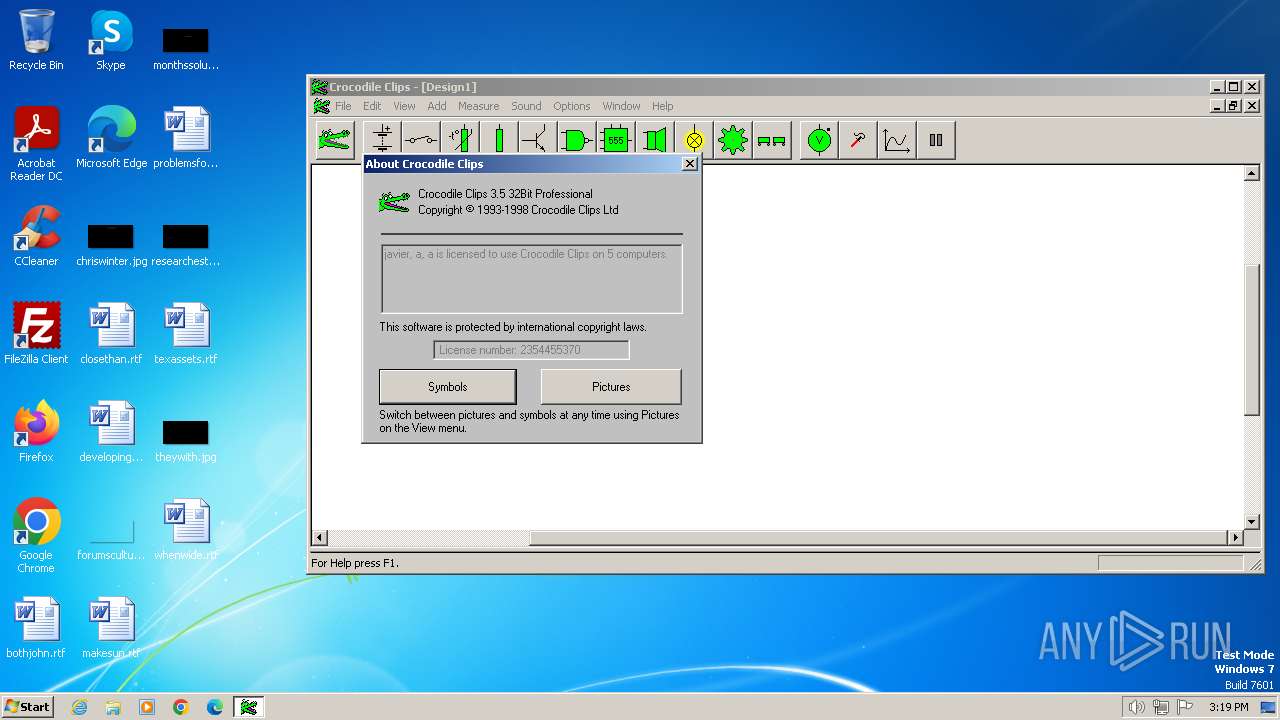
Task: Select the Google Chrome desktop shortcut
Action: pos(36,536)
